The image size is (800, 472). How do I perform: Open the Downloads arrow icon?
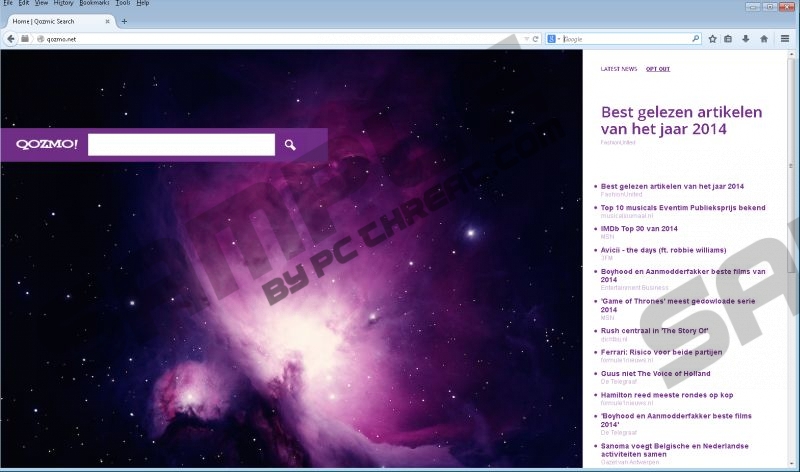pyautogui.click(x=746, y=39)
